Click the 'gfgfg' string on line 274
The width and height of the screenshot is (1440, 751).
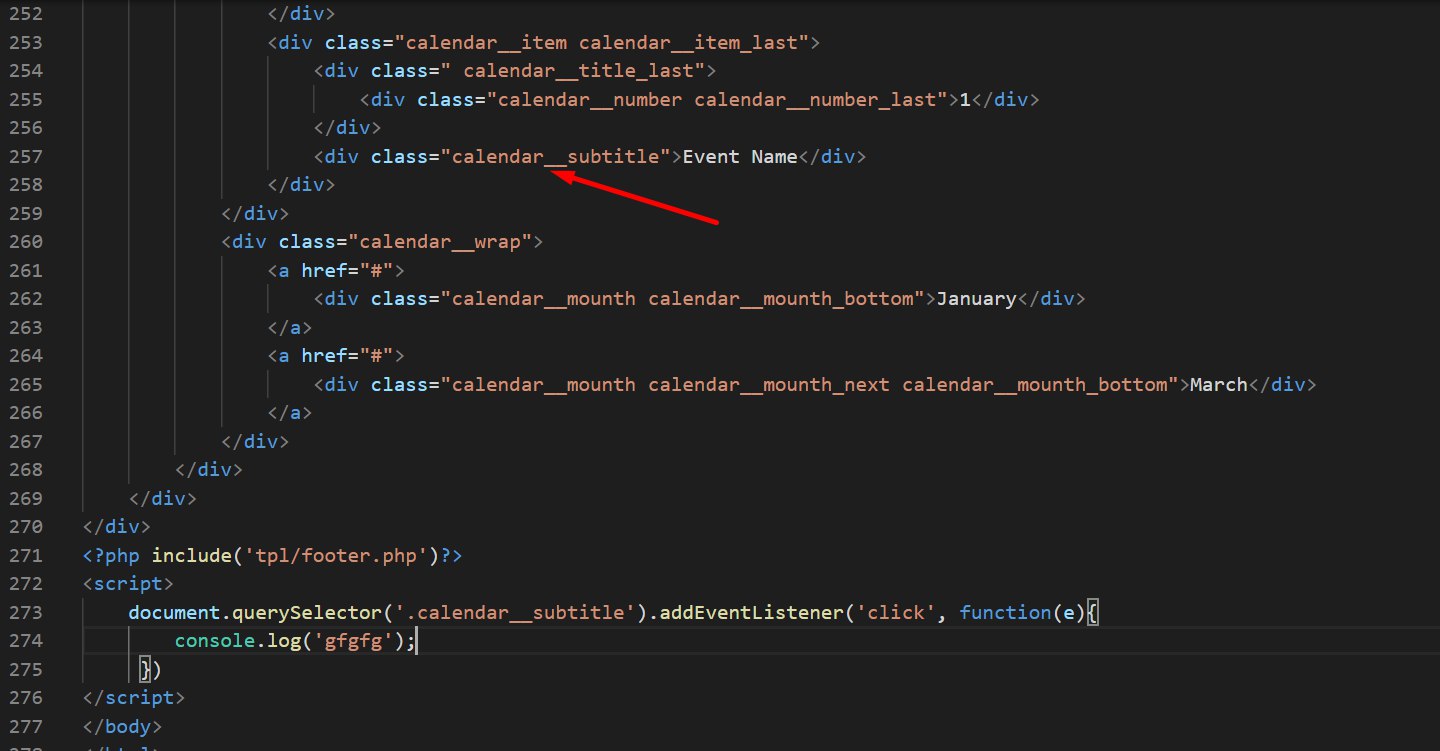[x=354, y=641]
